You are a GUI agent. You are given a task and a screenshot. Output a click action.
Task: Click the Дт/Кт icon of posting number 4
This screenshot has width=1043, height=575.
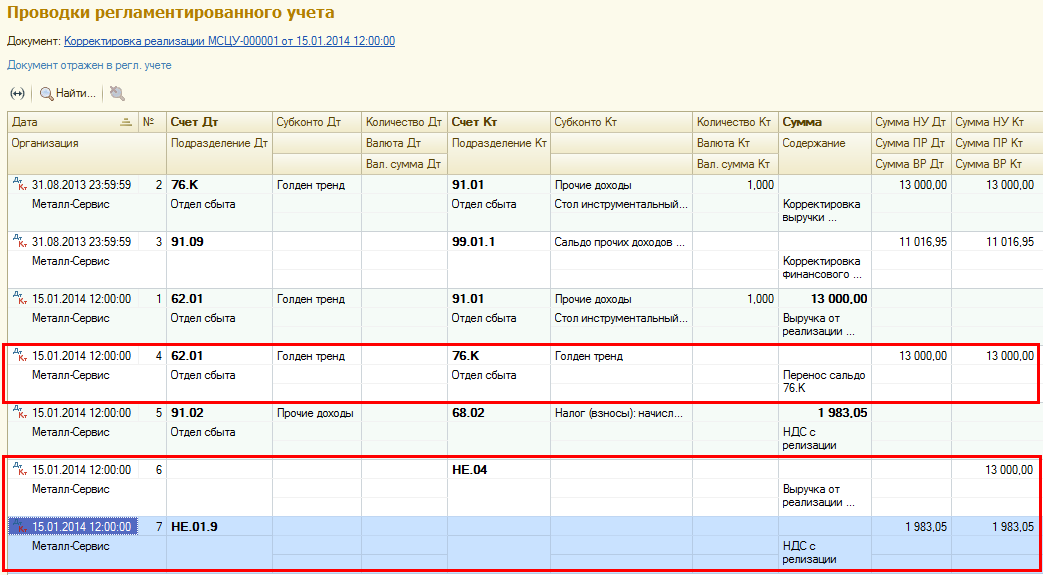(19, 356)
